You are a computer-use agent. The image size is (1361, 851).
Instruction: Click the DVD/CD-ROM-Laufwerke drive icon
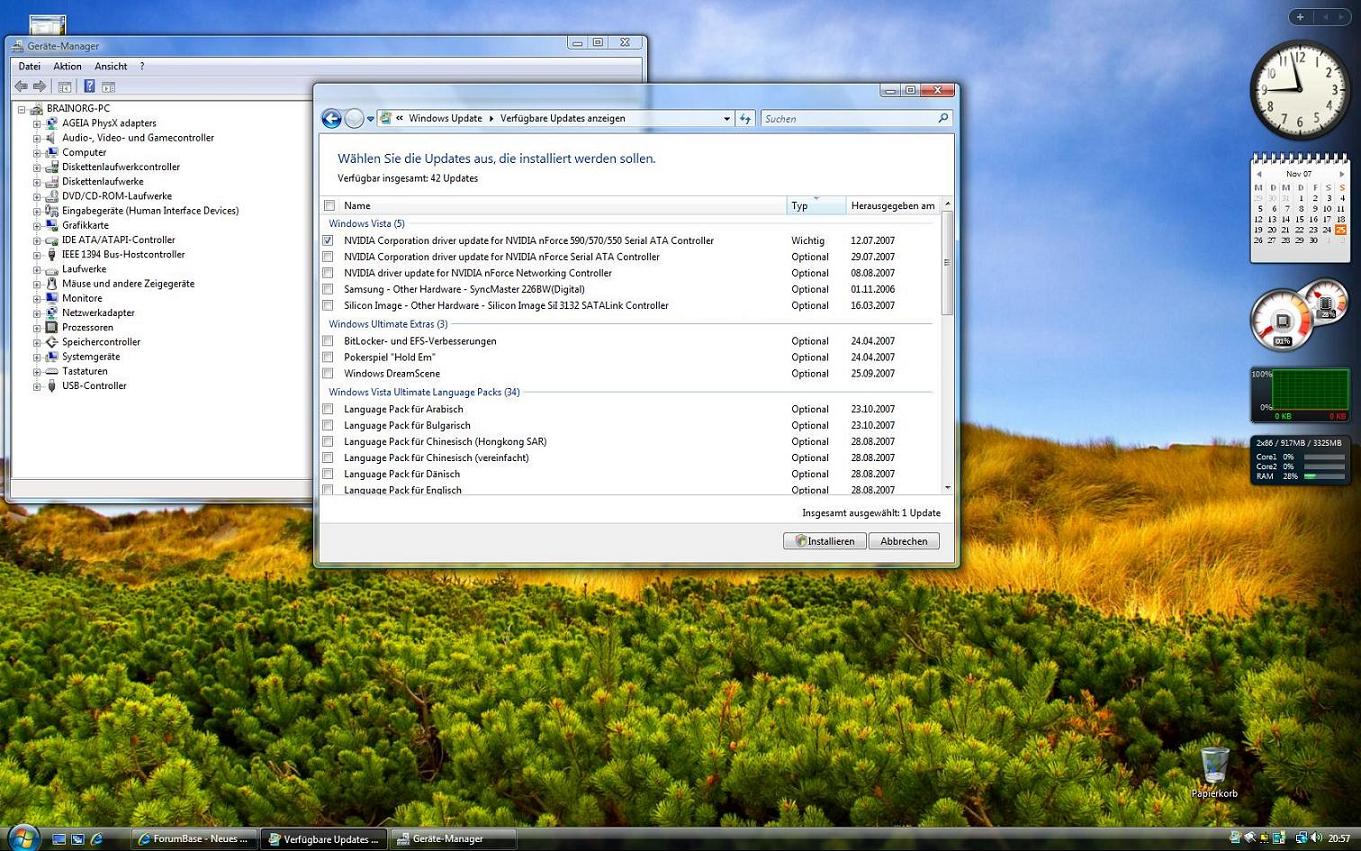point(52,196)
